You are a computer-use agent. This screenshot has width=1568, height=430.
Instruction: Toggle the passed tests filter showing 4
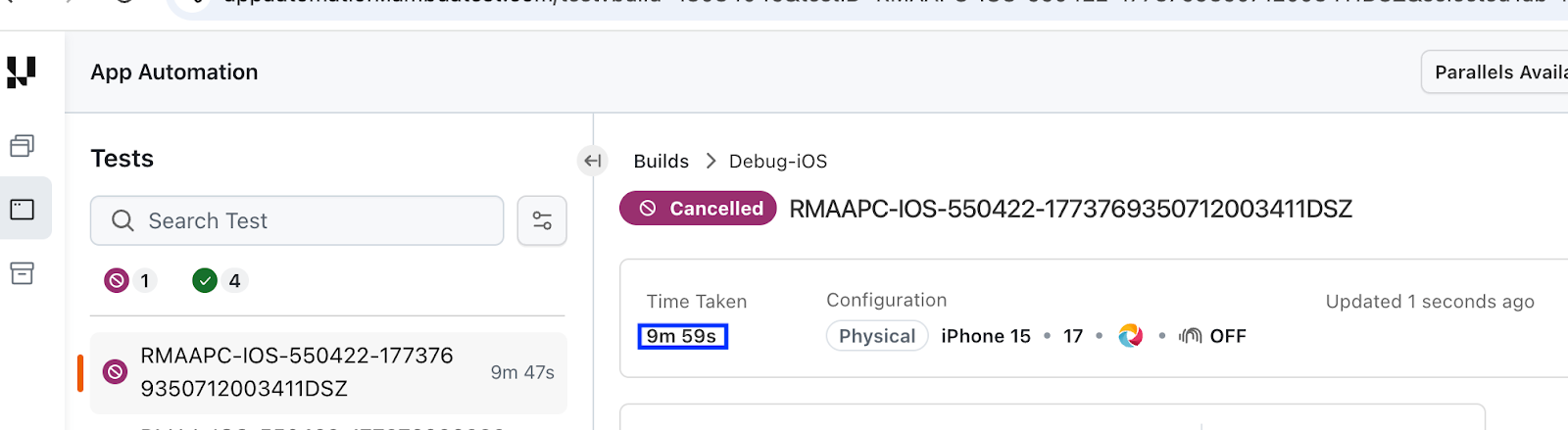click(x=220, y=281)
